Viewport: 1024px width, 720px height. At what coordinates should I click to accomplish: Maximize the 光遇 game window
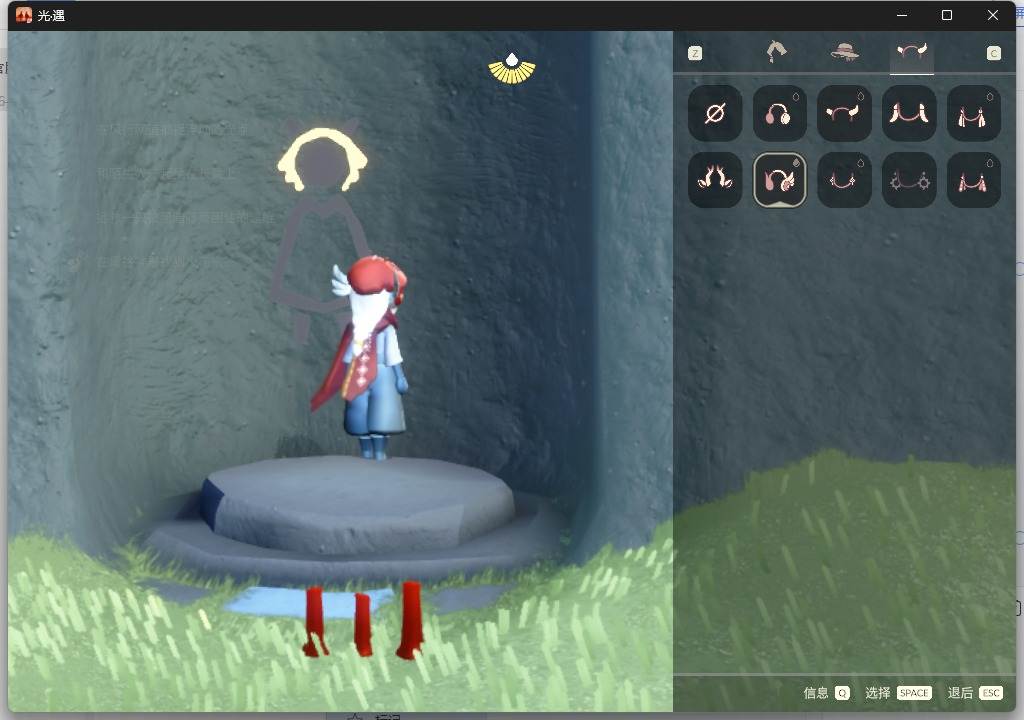pos(946,15)
